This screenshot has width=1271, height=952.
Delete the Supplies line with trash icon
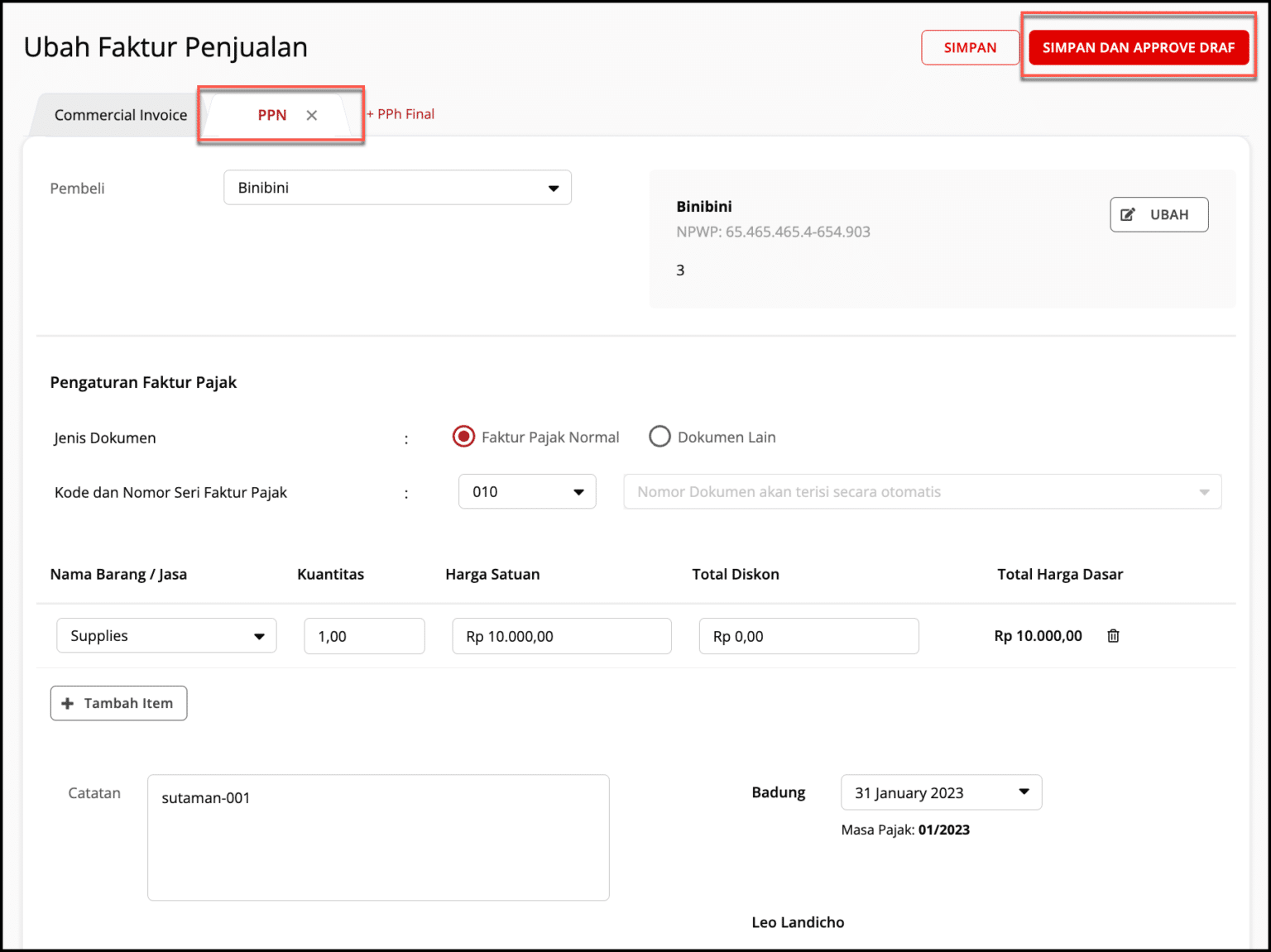click(1113, 635)
